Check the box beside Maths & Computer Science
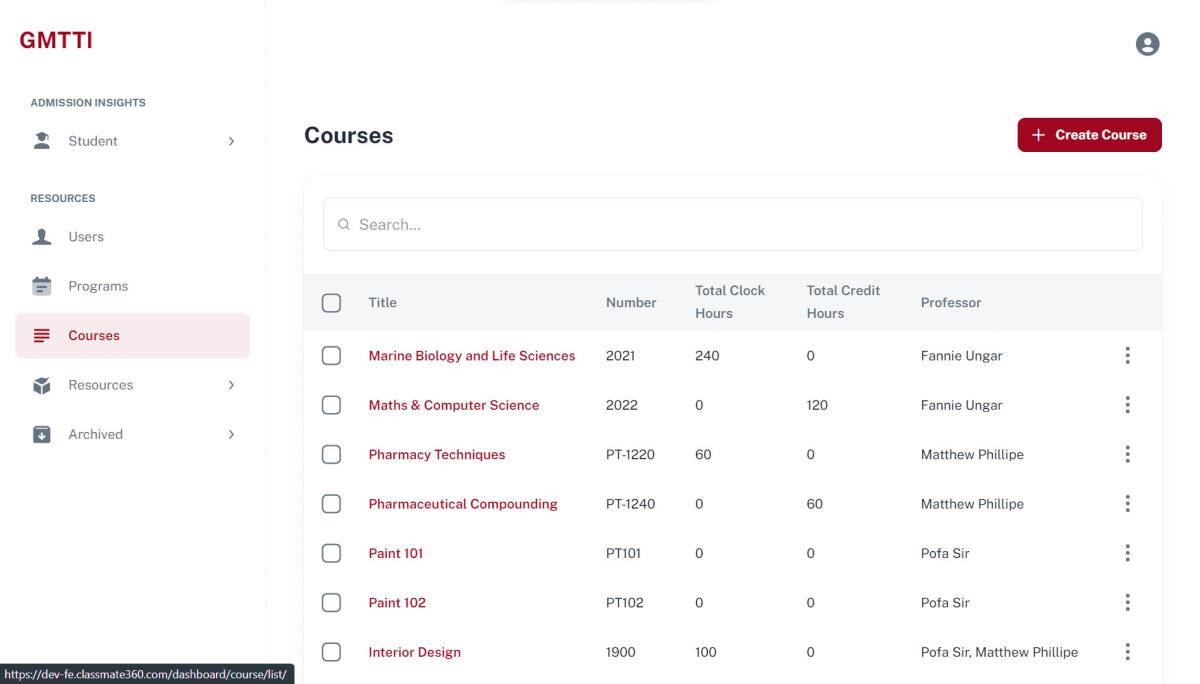1200x684 pixels. (331, 405)
